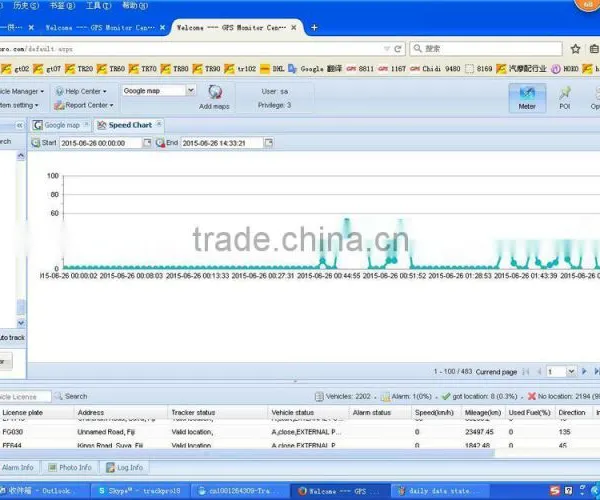The width and height of the screenshot is (600, 500).
Task: Open the HOHO bookmark
Action: coord(565,69)
